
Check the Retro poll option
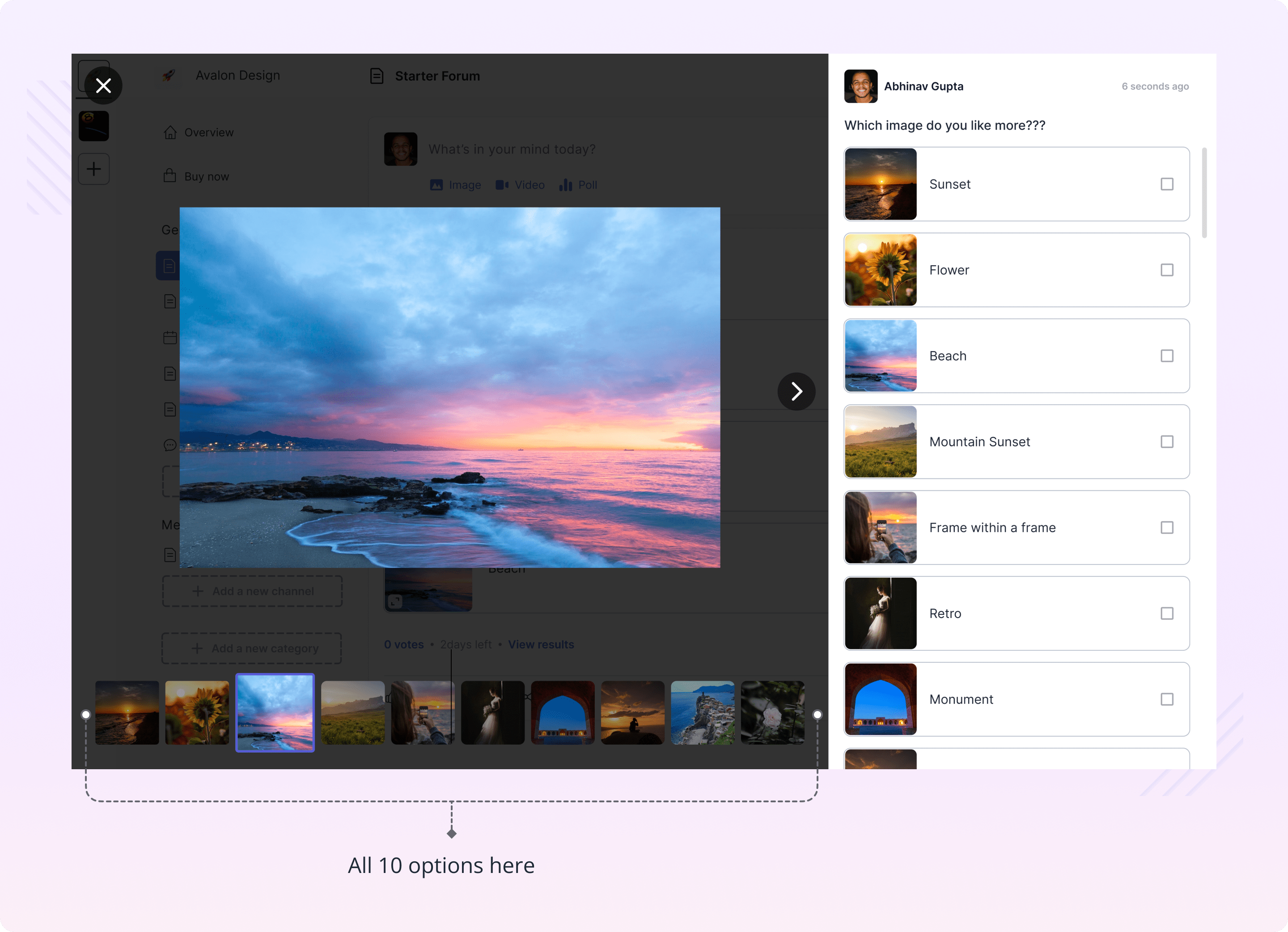(1167, 614)
